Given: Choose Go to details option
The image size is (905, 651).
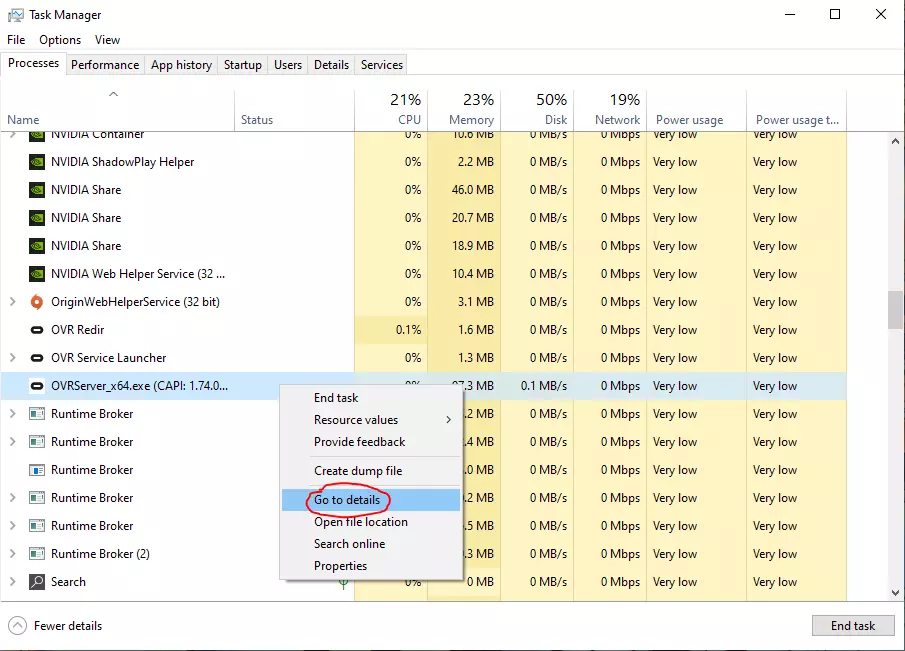Looking at the screenshot, I should tap(371, 500).
